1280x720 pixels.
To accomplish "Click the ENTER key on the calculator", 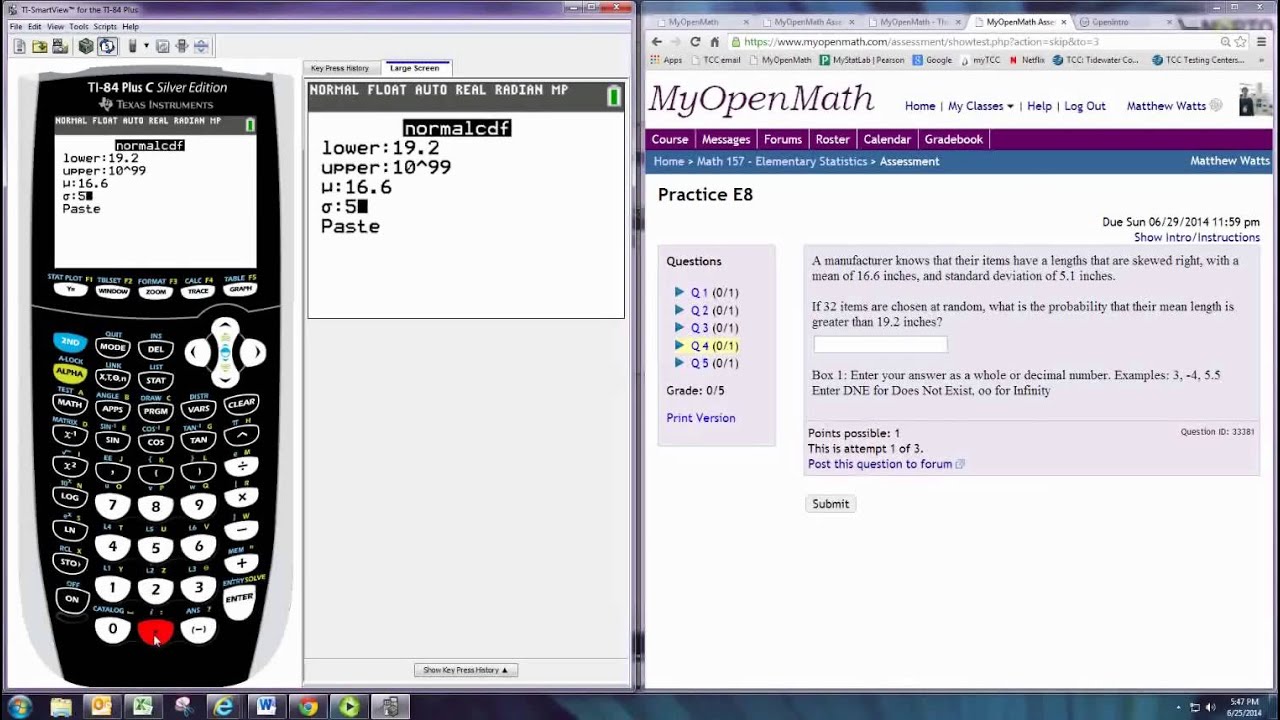I will 239,598.
